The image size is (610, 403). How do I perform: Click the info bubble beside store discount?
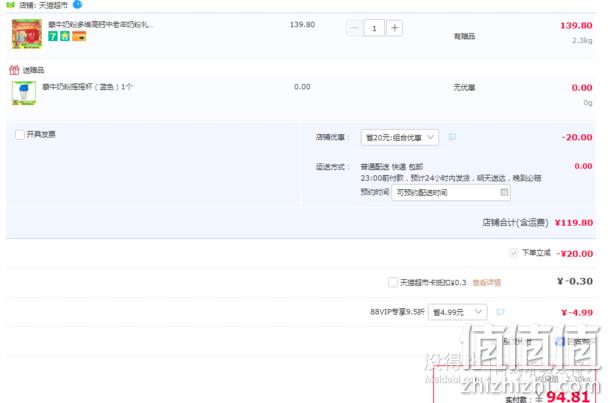point(452,137)
